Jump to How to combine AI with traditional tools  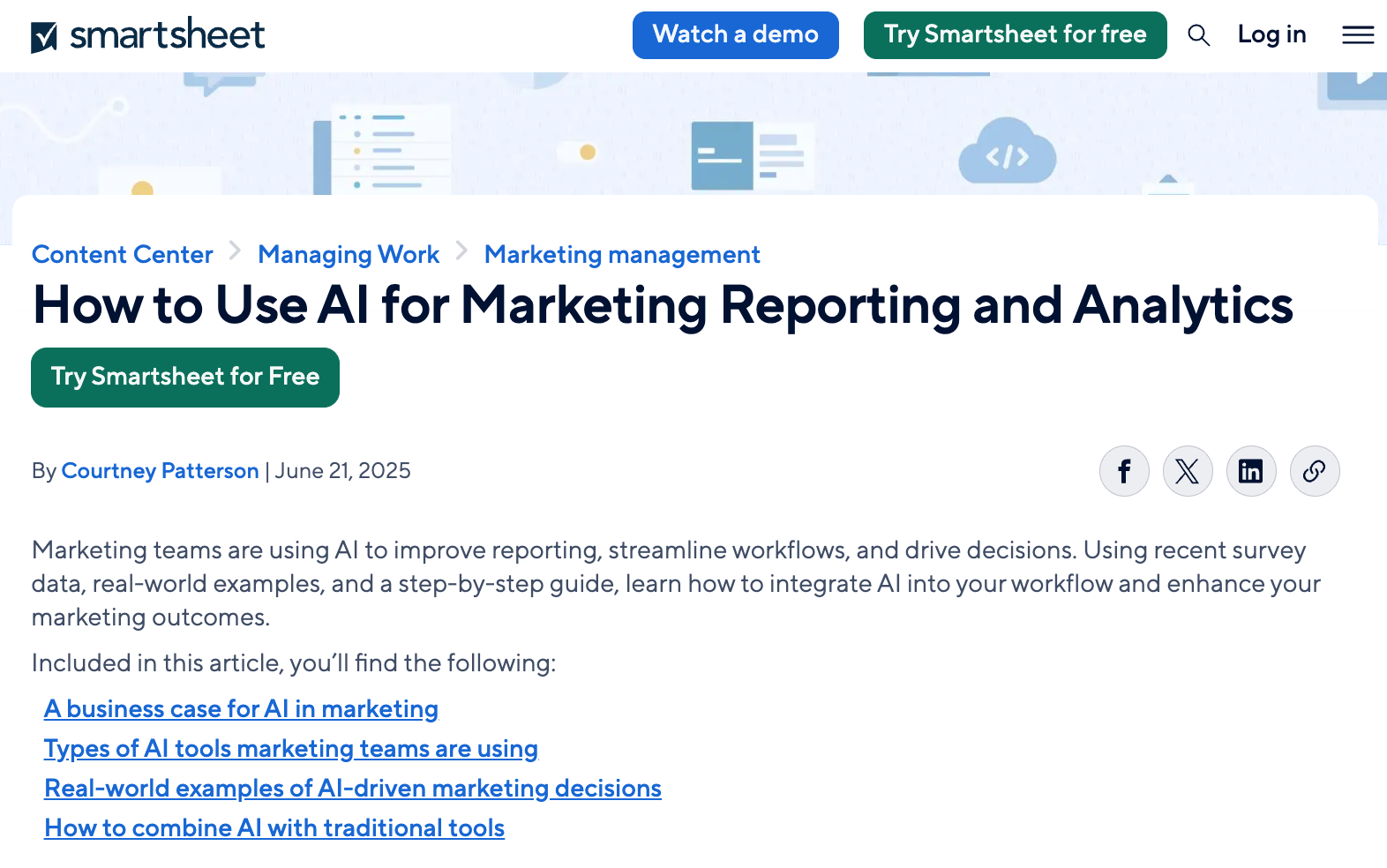tap(274, 828)
